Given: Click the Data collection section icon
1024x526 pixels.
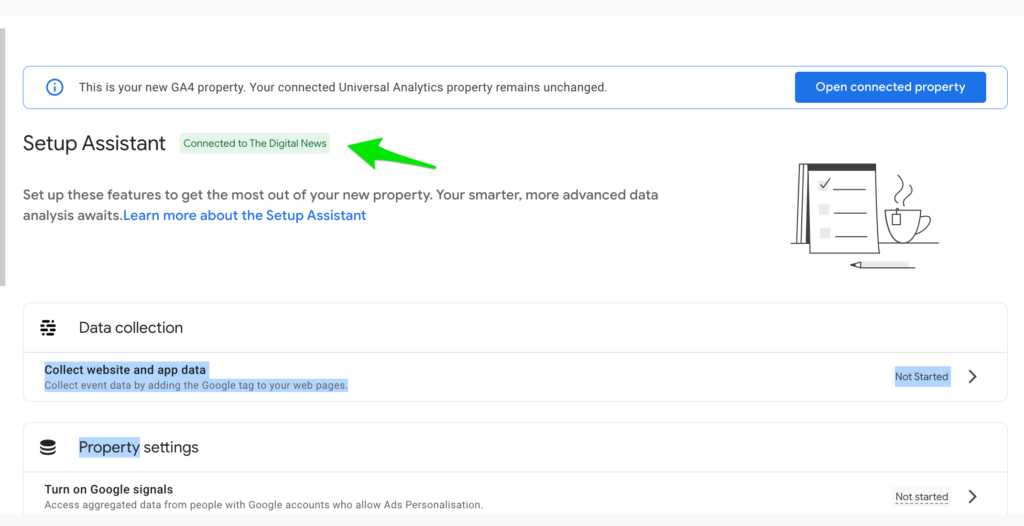Looking at the screenshot, I should (48, 328).
